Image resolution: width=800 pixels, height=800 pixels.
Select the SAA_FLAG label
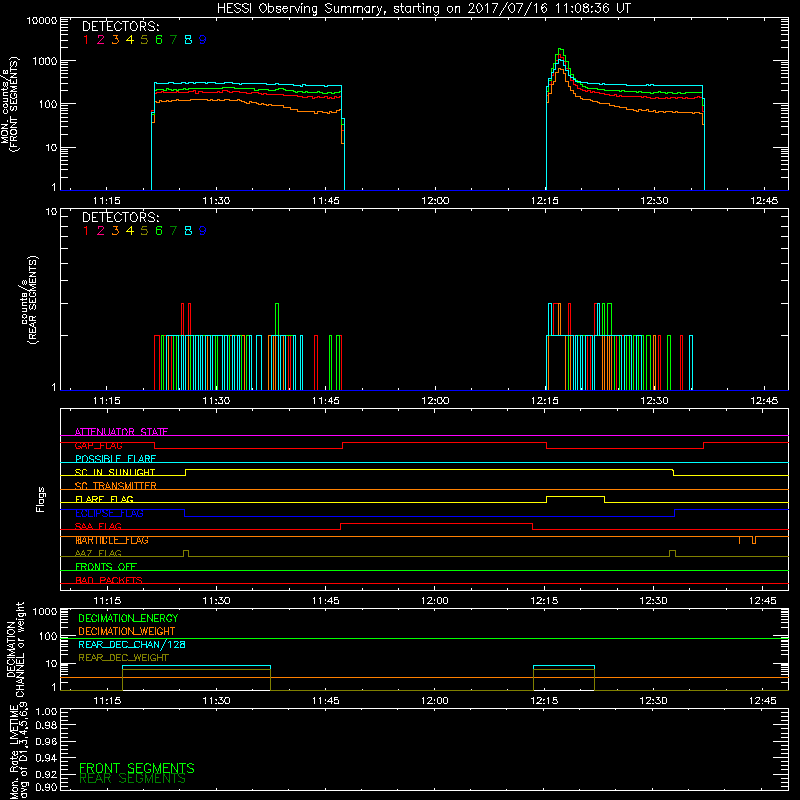(x=98, y=526)
